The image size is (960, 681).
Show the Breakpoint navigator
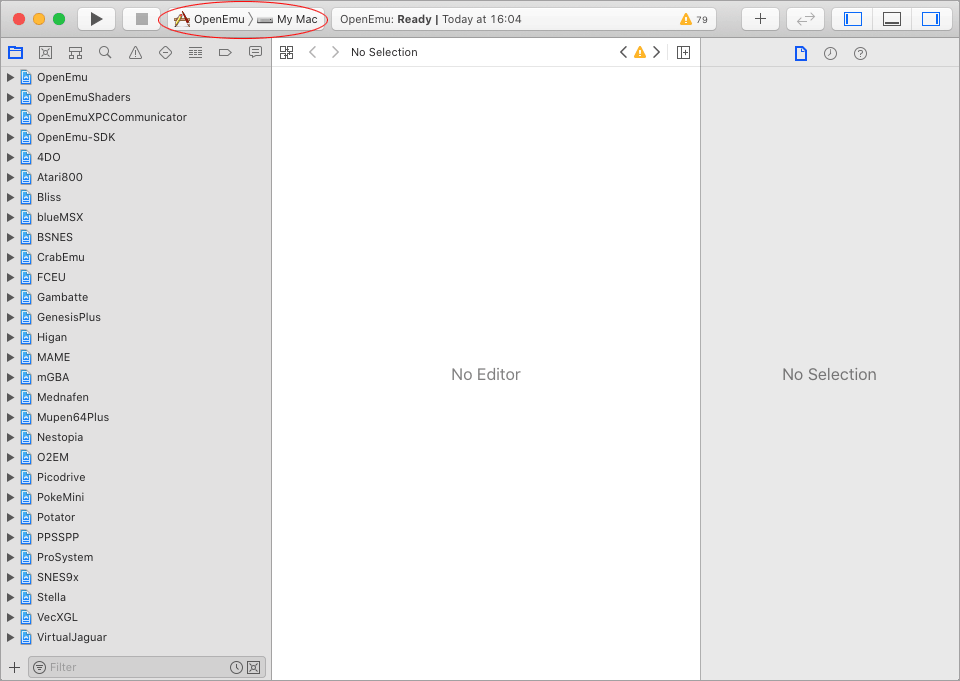(x=225, y=53)
